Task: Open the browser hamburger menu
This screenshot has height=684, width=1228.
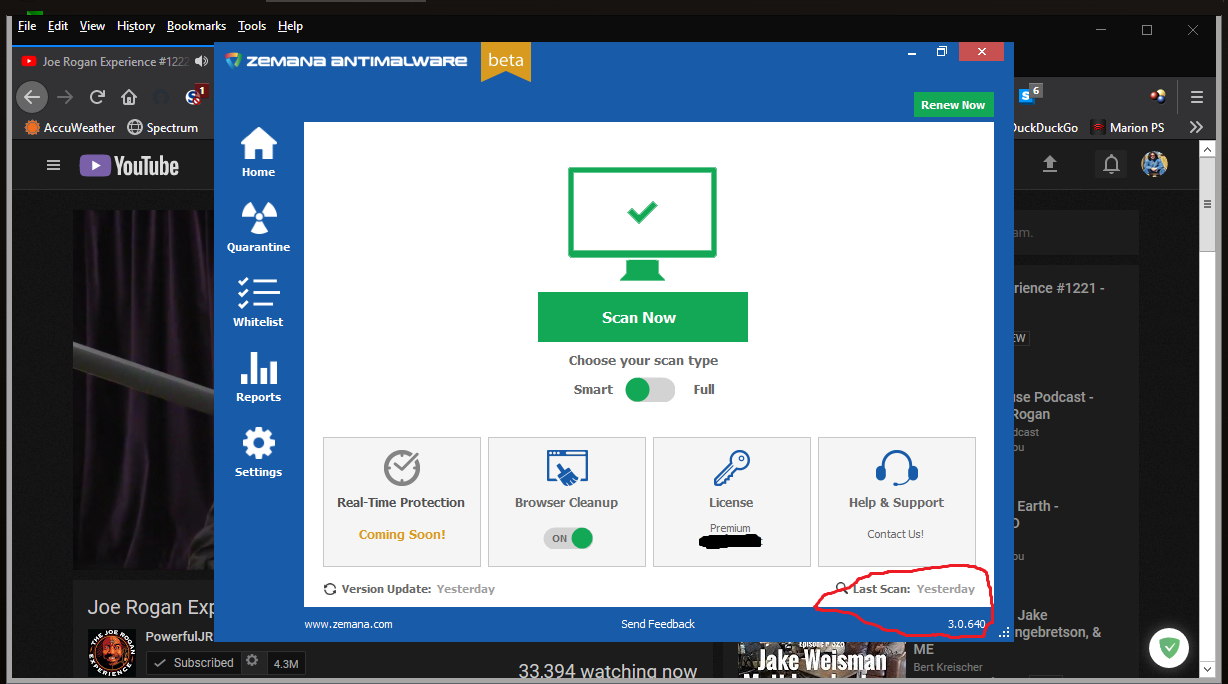Action: [x=1196, y=97]
